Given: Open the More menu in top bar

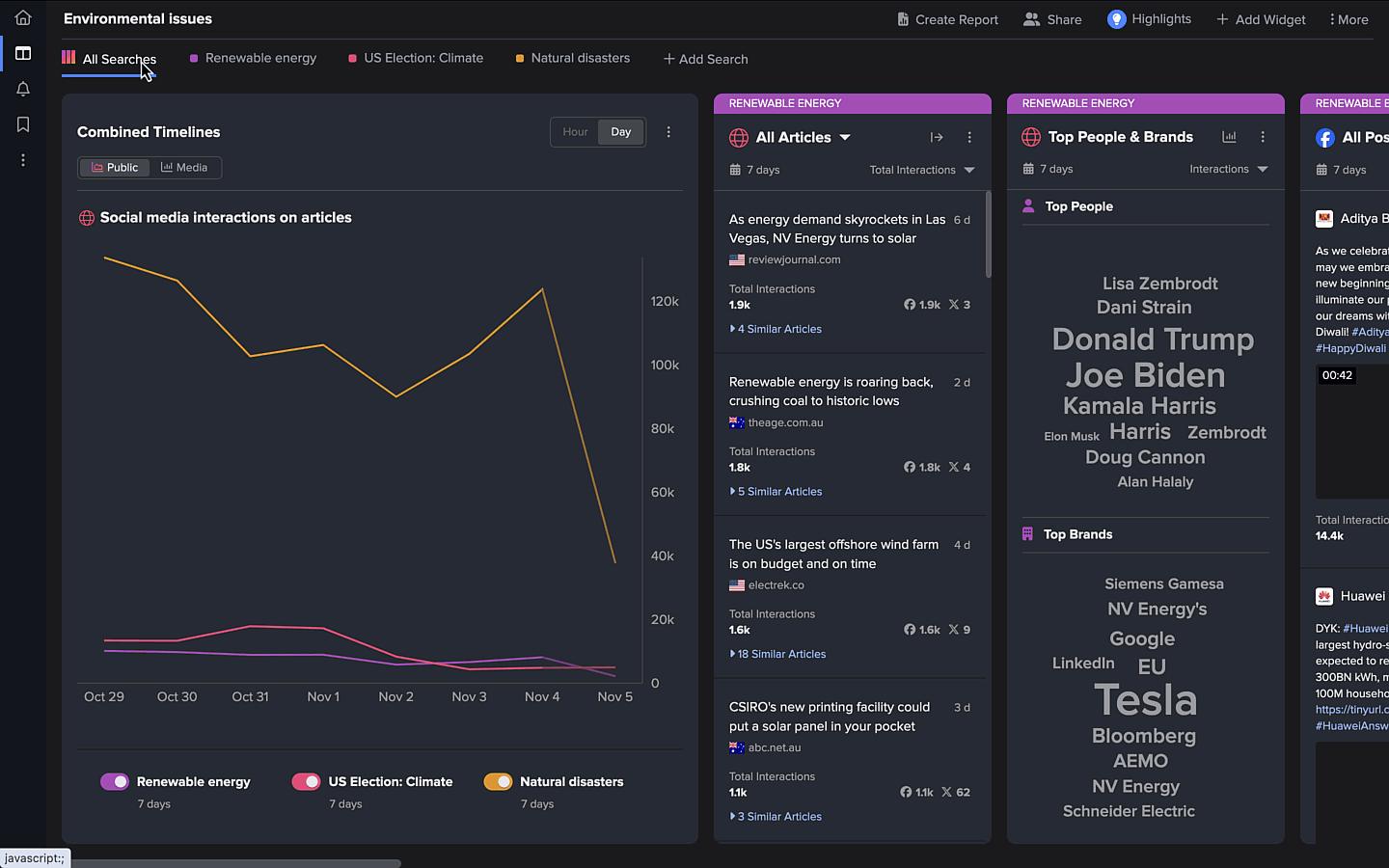Looking at the screenshot, I should click(1348, 18).
